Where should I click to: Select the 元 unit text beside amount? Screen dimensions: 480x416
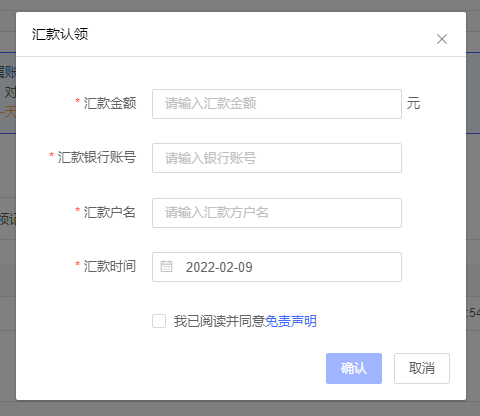pos(413,103)
